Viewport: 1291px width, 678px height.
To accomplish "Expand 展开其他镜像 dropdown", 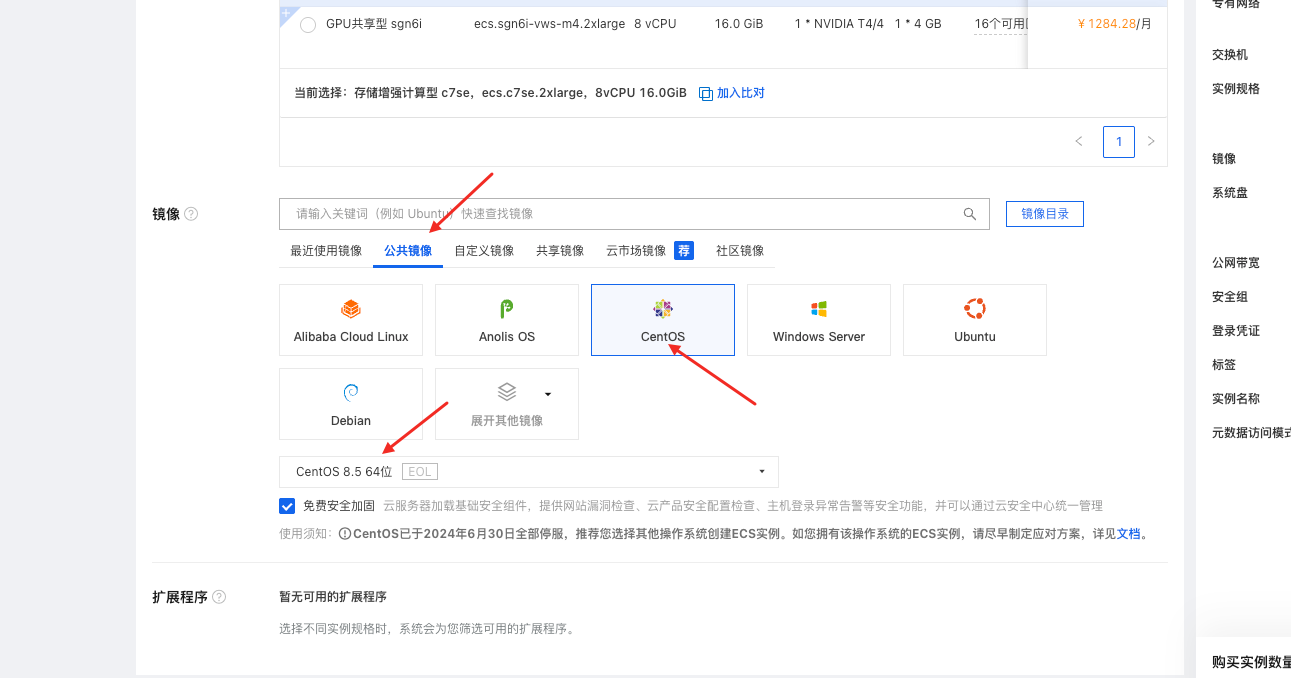I will pos(507,404).
